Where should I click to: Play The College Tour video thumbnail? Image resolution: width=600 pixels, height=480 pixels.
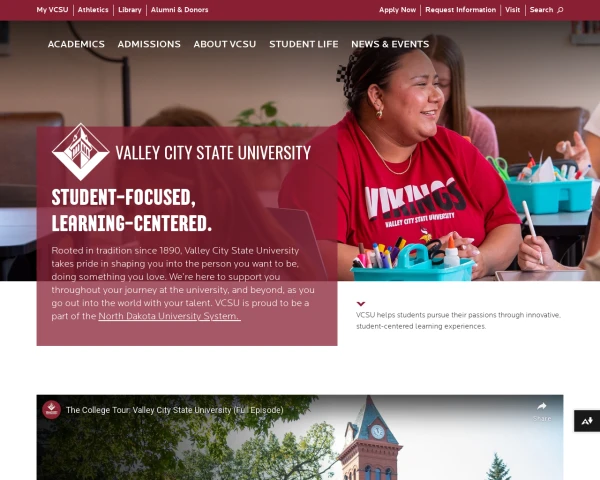300,438
